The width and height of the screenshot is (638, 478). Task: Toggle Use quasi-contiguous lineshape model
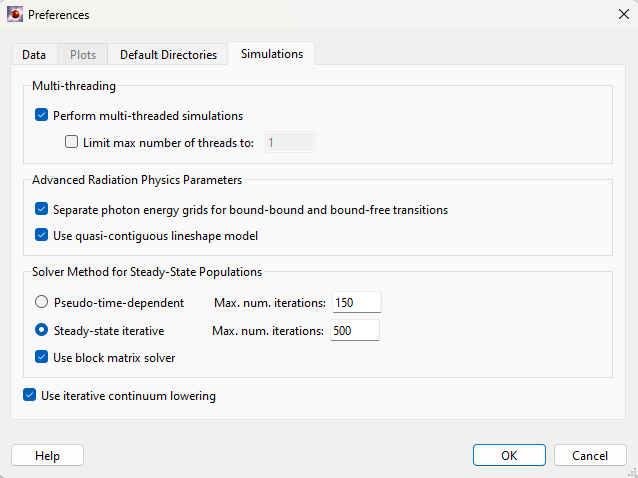41,235
